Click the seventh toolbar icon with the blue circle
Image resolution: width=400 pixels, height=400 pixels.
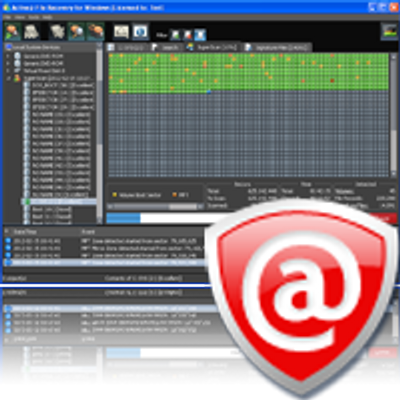tap(140, 32)
